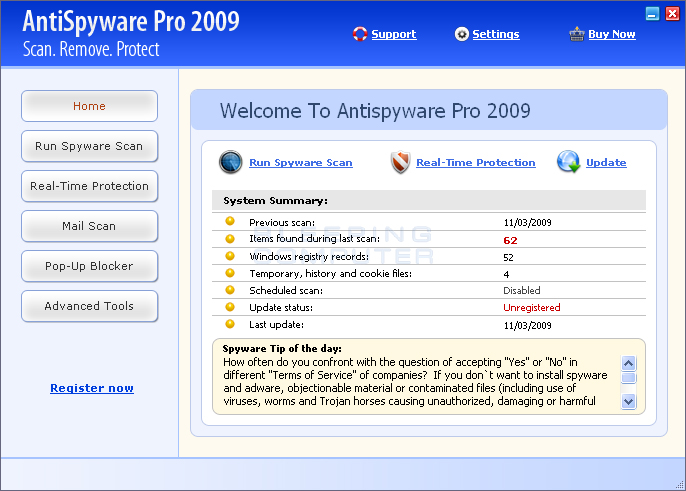Viewport: 686px width, 491px height.
Task: Click the tip of the day scrollbar thumb
Action: (x=629, y=378)
